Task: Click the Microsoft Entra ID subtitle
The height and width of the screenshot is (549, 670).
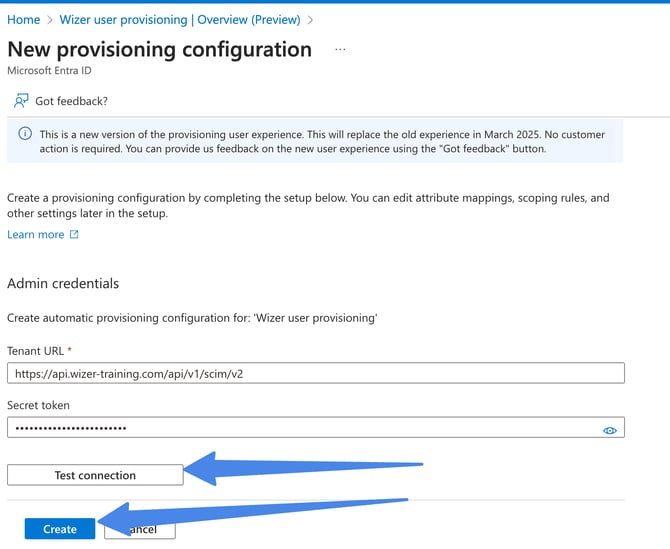Action: [47, 71]
